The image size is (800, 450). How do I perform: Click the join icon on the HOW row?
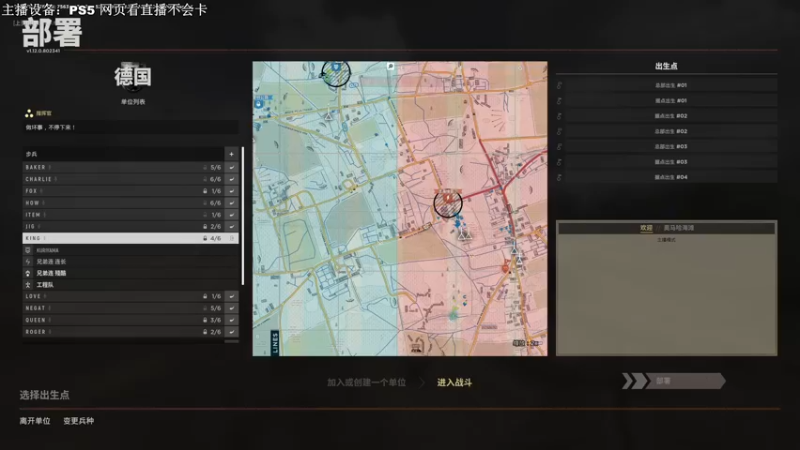click(x=232, y=203)
